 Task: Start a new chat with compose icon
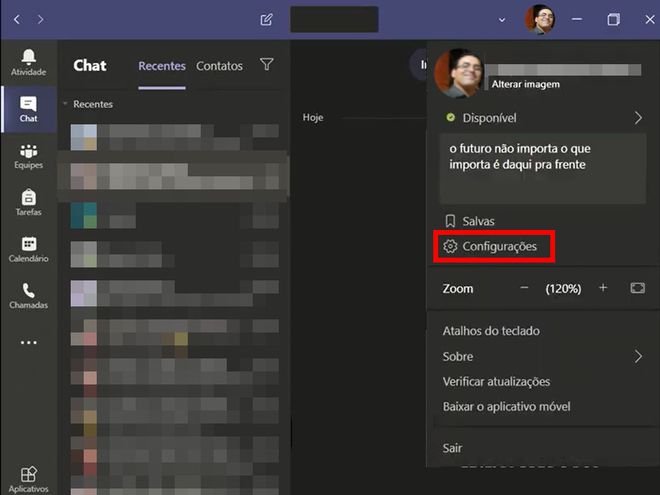266,19
